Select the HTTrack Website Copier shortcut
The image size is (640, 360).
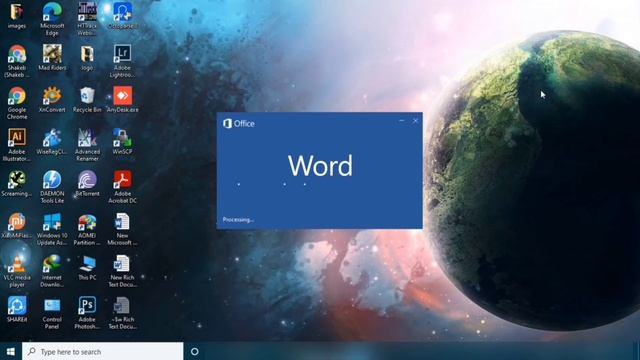(87, 19)
